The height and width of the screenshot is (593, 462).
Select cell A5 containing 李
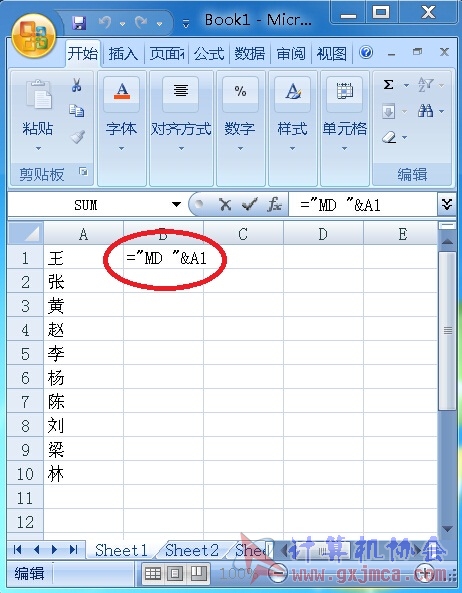[84, 354]
